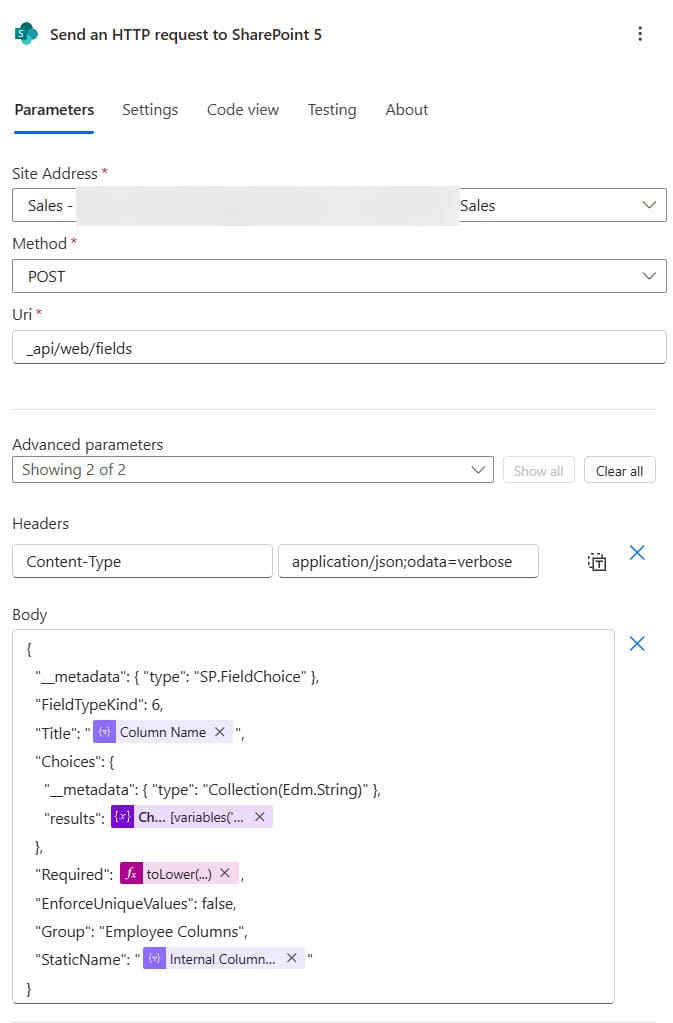Image resolution: width=673 pixels, height=1023 pixels.
Task: Go to the Testing tab
Action: tap(332, 110)
